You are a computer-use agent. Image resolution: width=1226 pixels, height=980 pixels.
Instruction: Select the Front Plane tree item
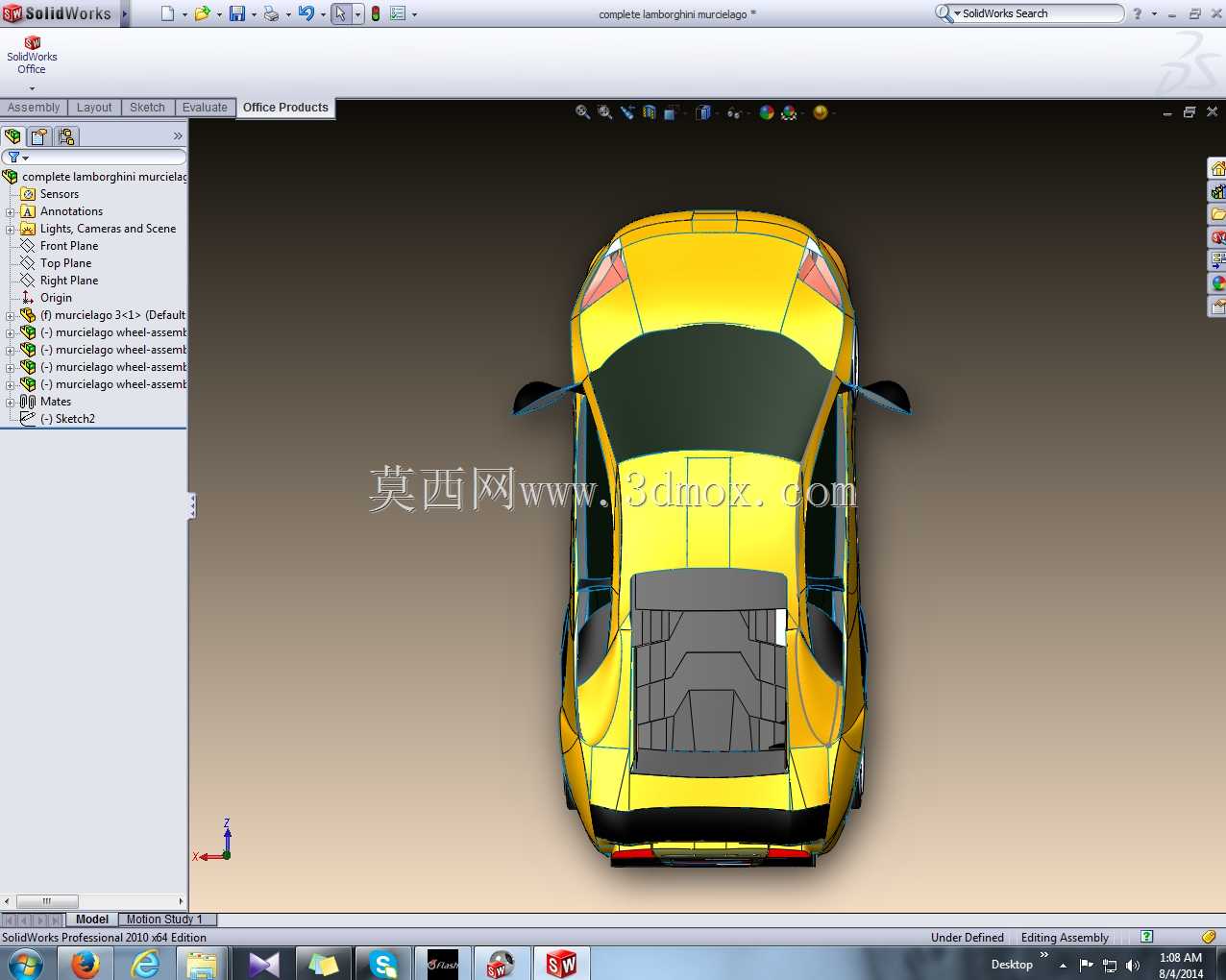69,246
